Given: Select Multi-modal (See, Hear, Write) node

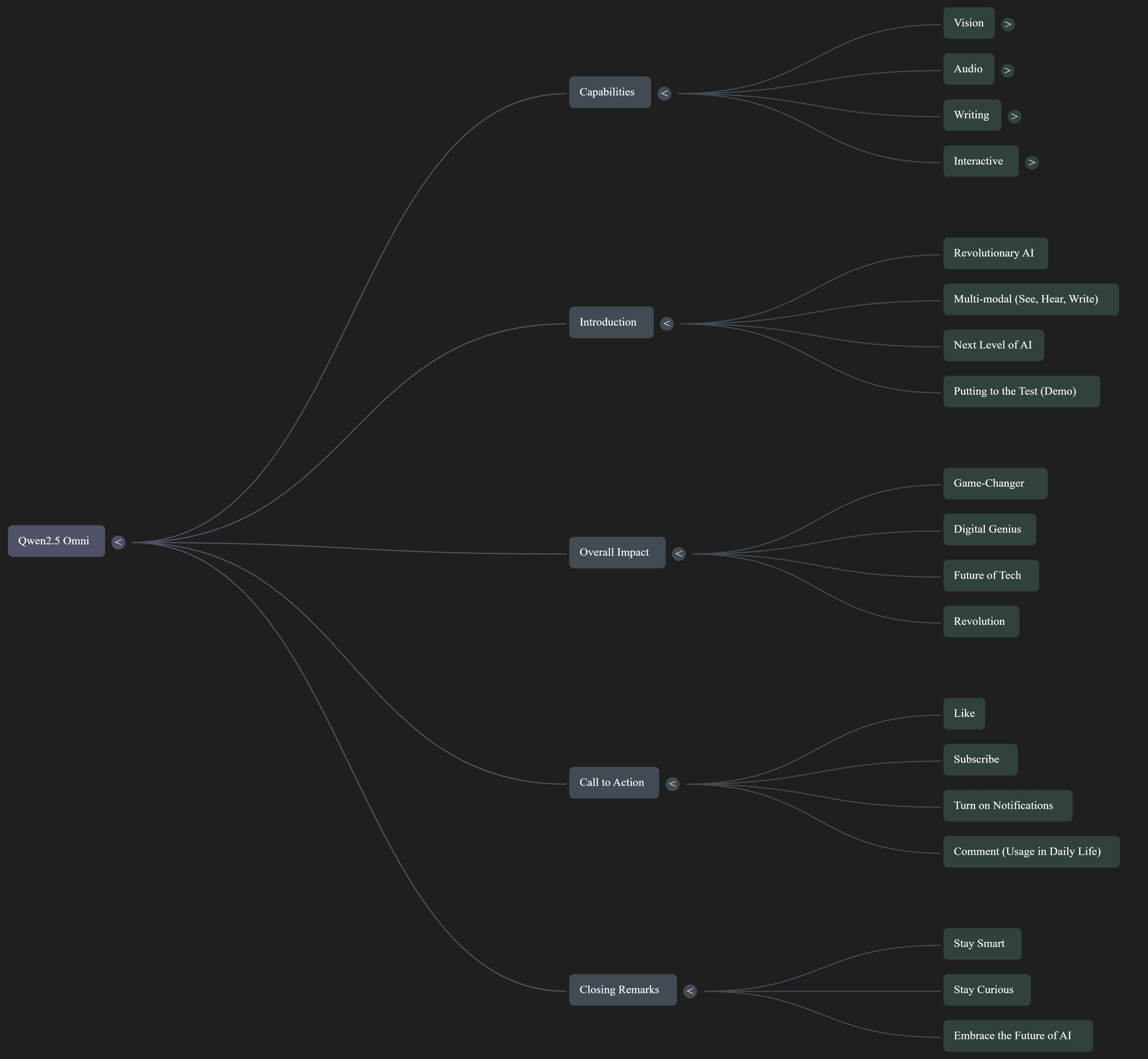Looking at the screenshot, I should pos(1031,299).
